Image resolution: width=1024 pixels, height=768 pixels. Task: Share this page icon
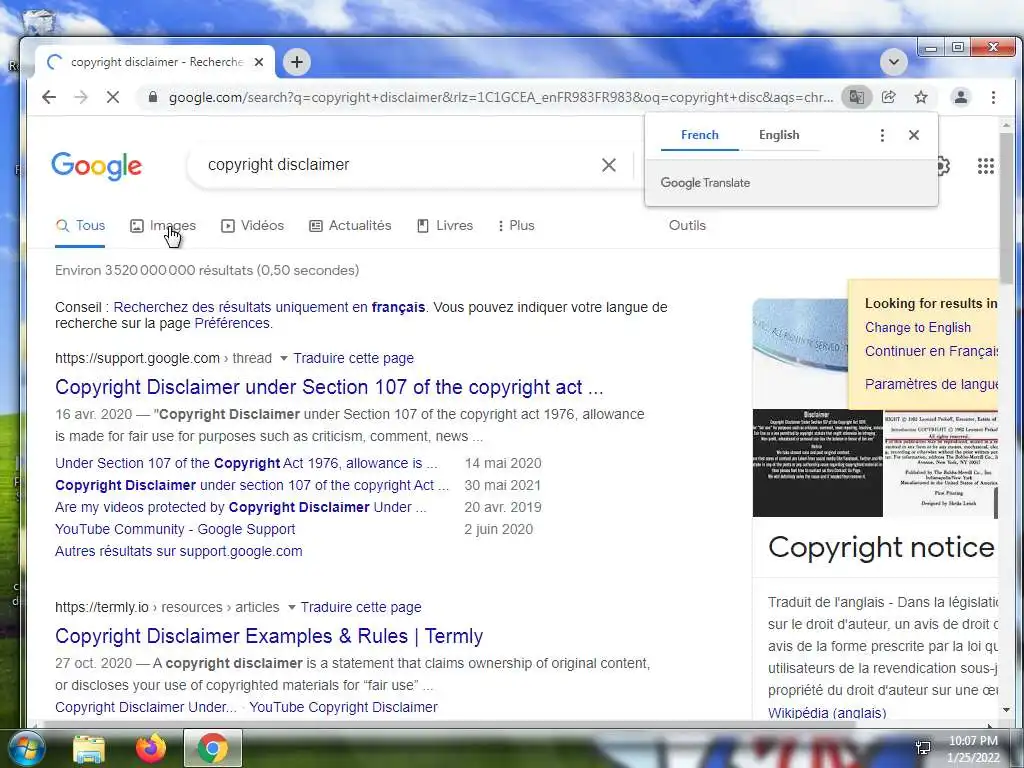click(889, 97)
